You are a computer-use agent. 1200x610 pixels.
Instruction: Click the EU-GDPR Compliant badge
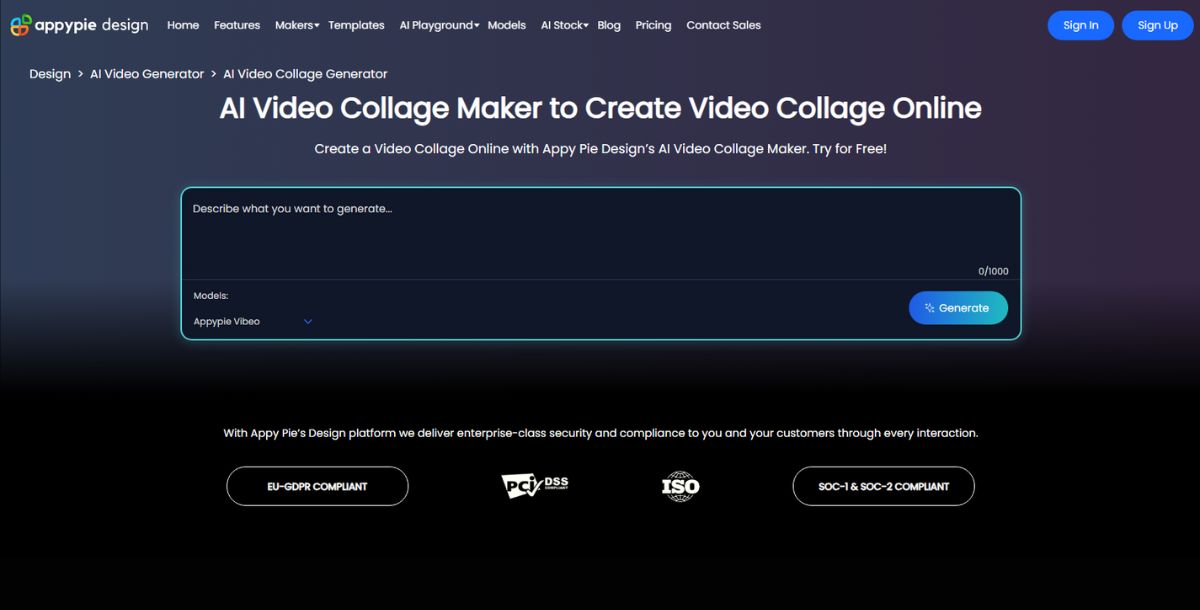coord(317,486)
